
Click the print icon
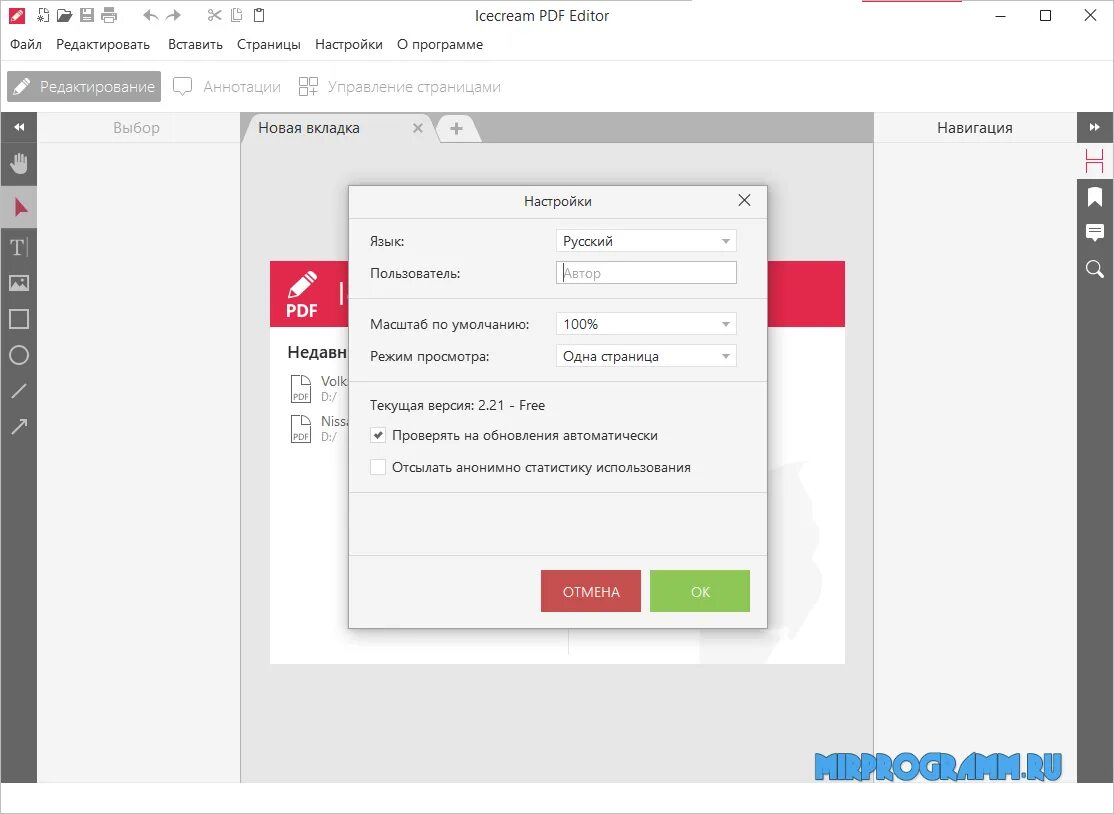pyautogui.click(x=109, y=15)
